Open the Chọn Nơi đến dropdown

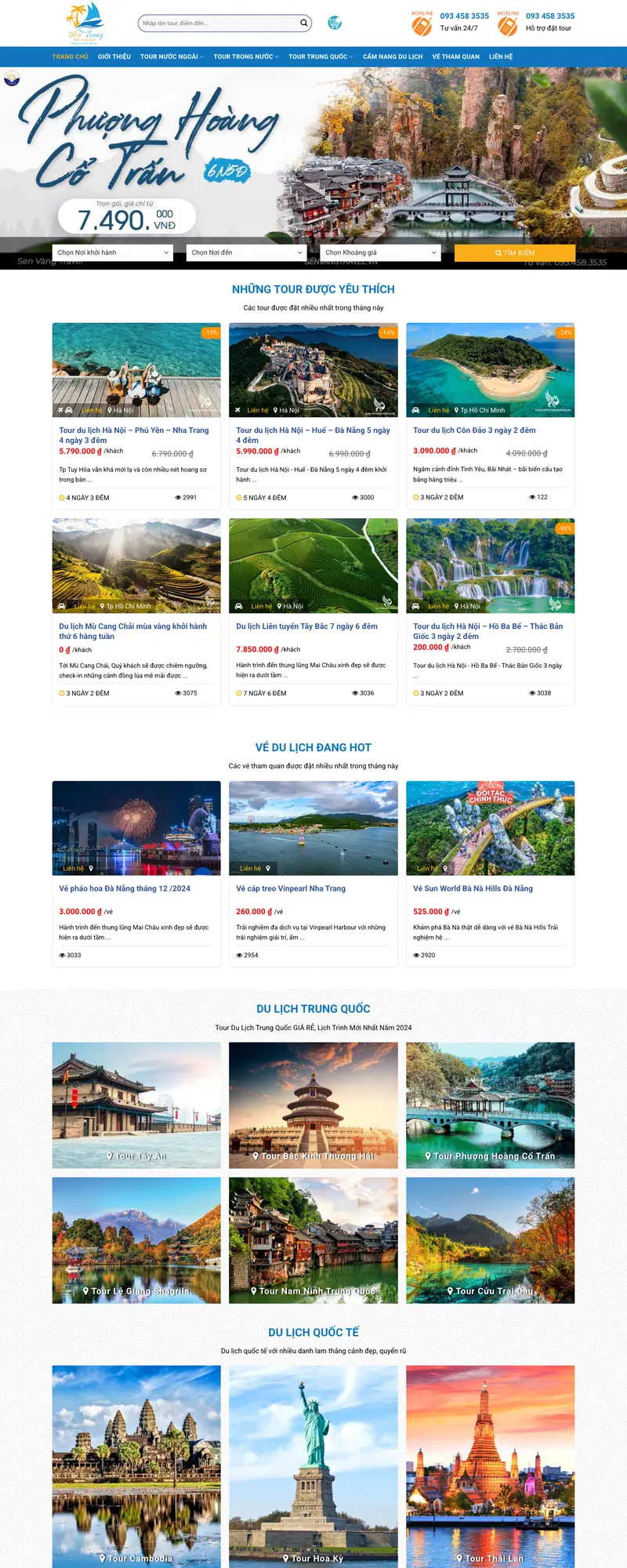tap(246, 252)
